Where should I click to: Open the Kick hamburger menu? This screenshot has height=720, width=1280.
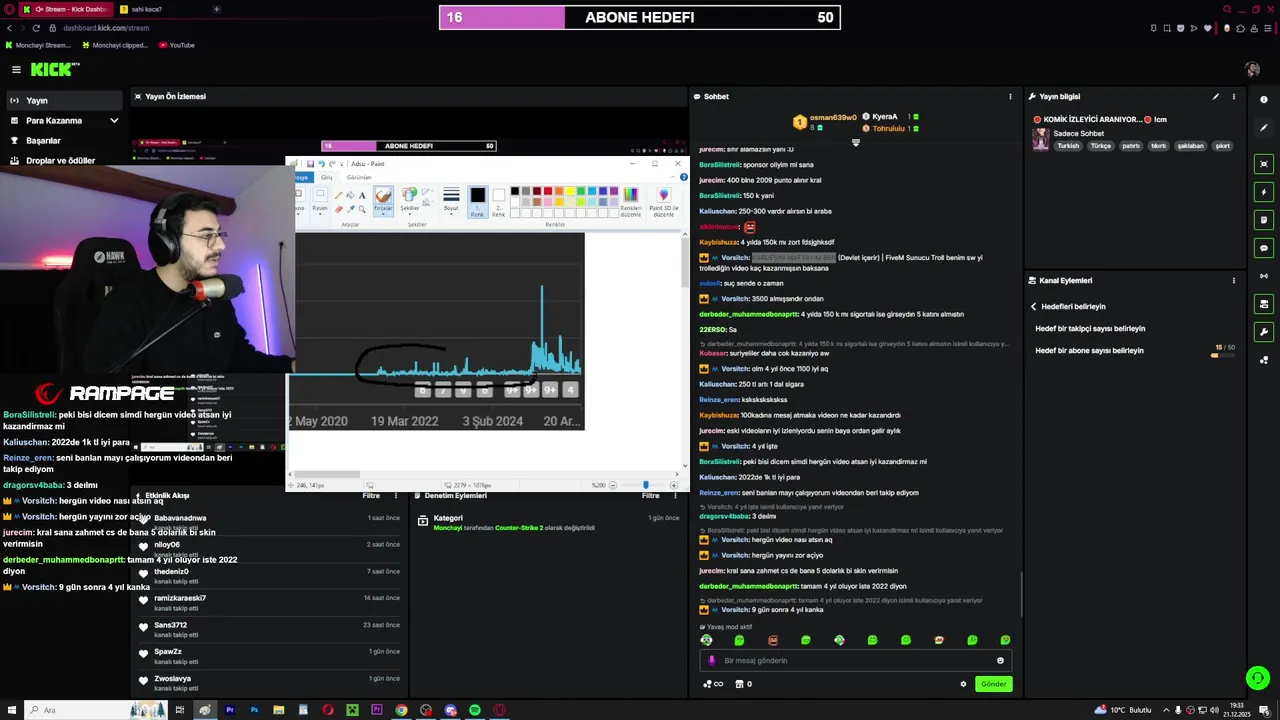point(16,69)
